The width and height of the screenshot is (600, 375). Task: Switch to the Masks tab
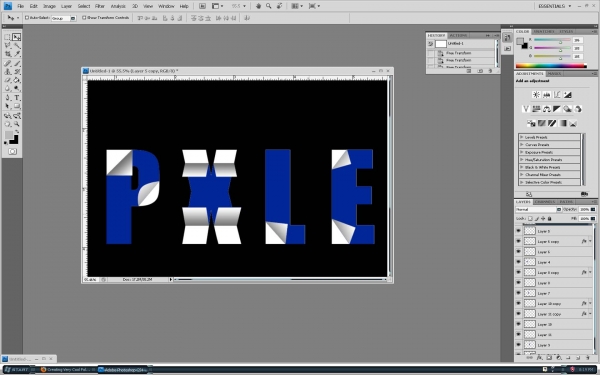click(x=554, y=73)
